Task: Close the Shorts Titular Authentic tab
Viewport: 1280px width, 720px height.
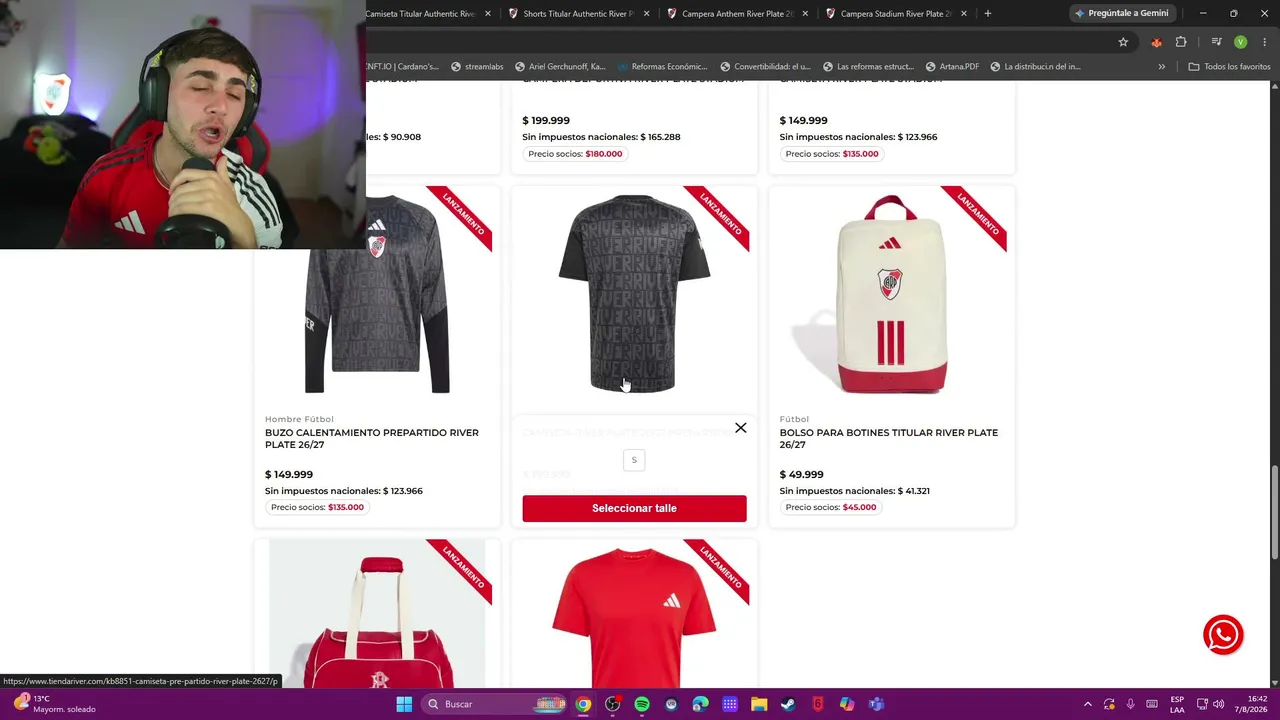Action: tap(647, 13)
